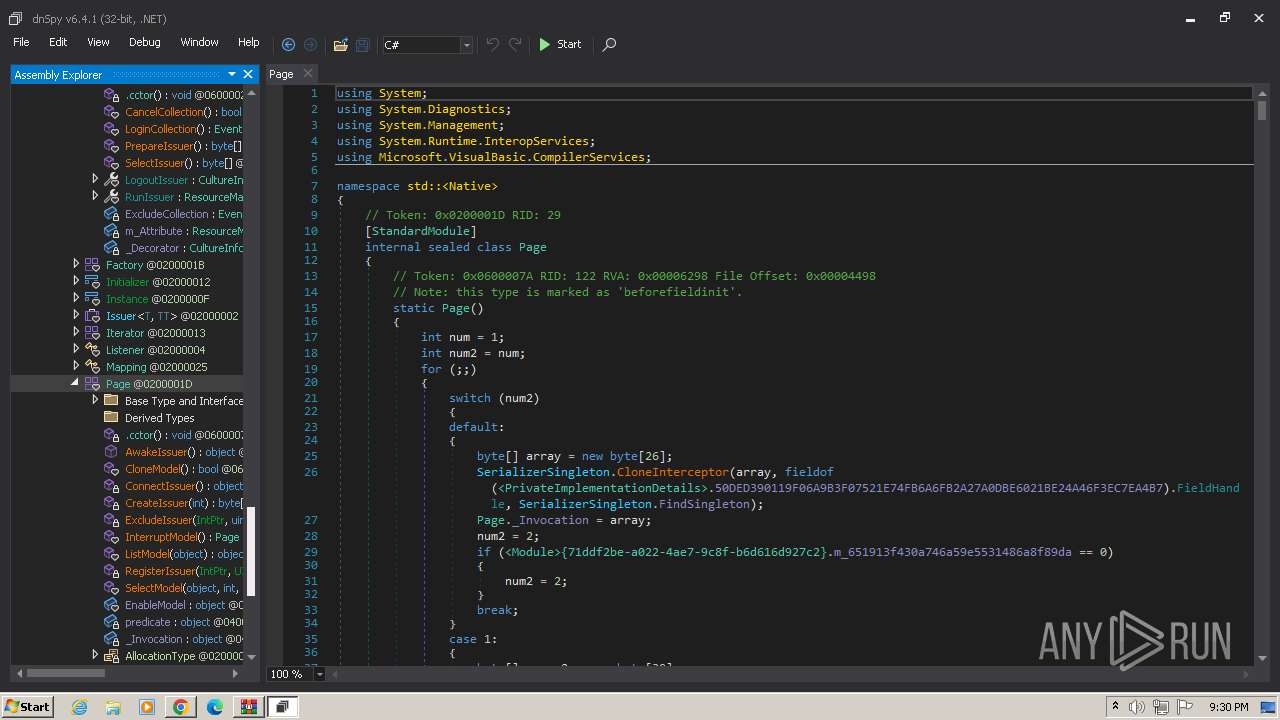Select ExcludeIssuer method in the tree

coord(183,520)
